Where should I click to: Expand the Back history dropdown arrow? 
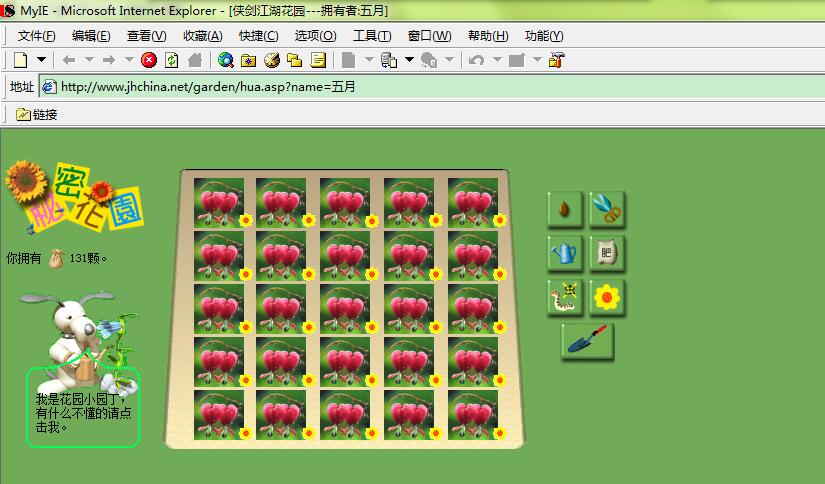(89, 60)
